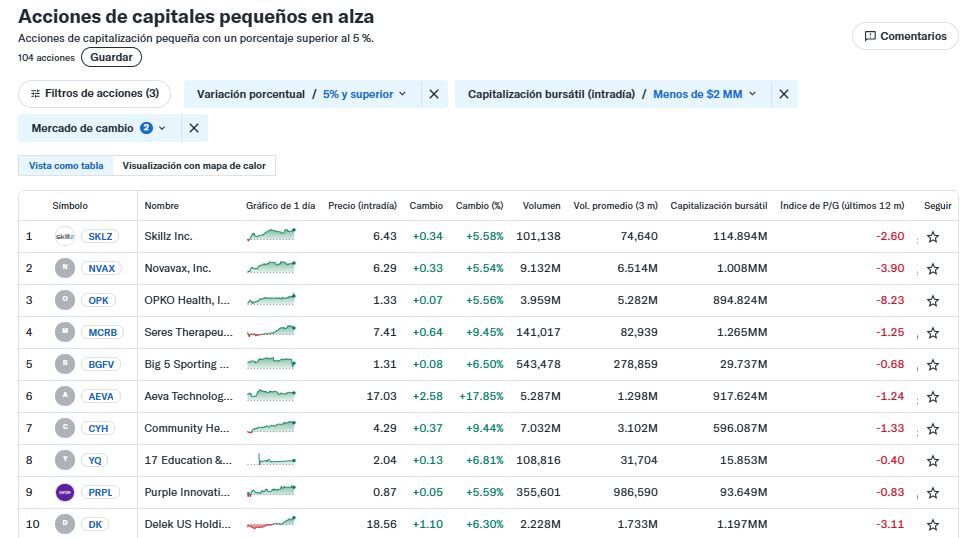Click the Purple Innovation logo icon
Viewport: 965px width, 538px height.
pos(65,492)
